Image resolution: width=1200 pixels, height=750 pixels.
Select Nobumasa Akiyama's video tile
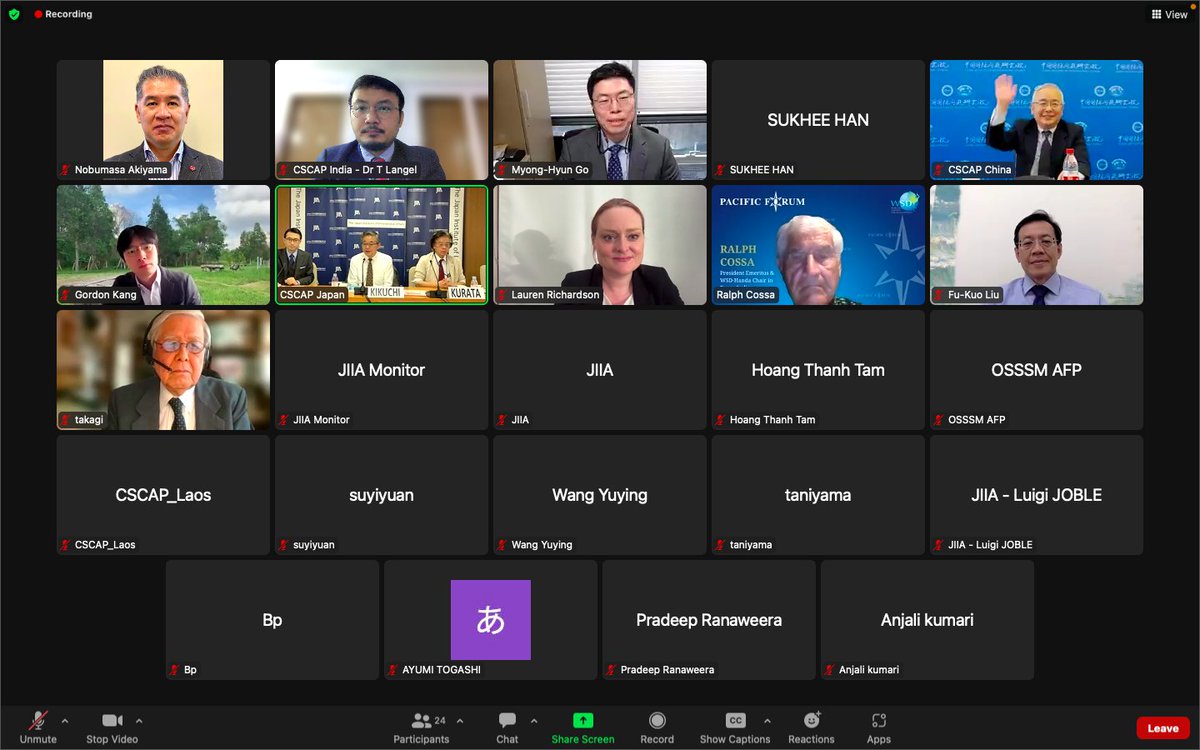click(x=163, y=120)
